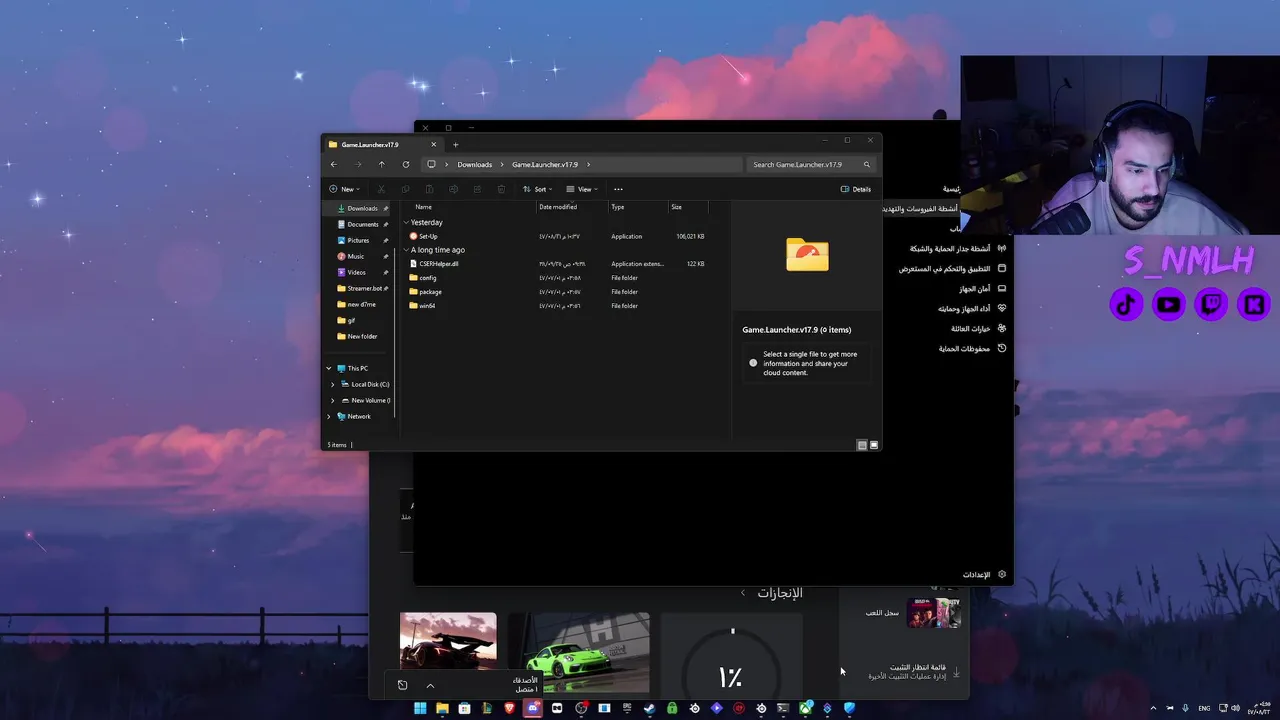
Task: Show hidden system tray icons chevron
Action: [x=1153, y=708]
